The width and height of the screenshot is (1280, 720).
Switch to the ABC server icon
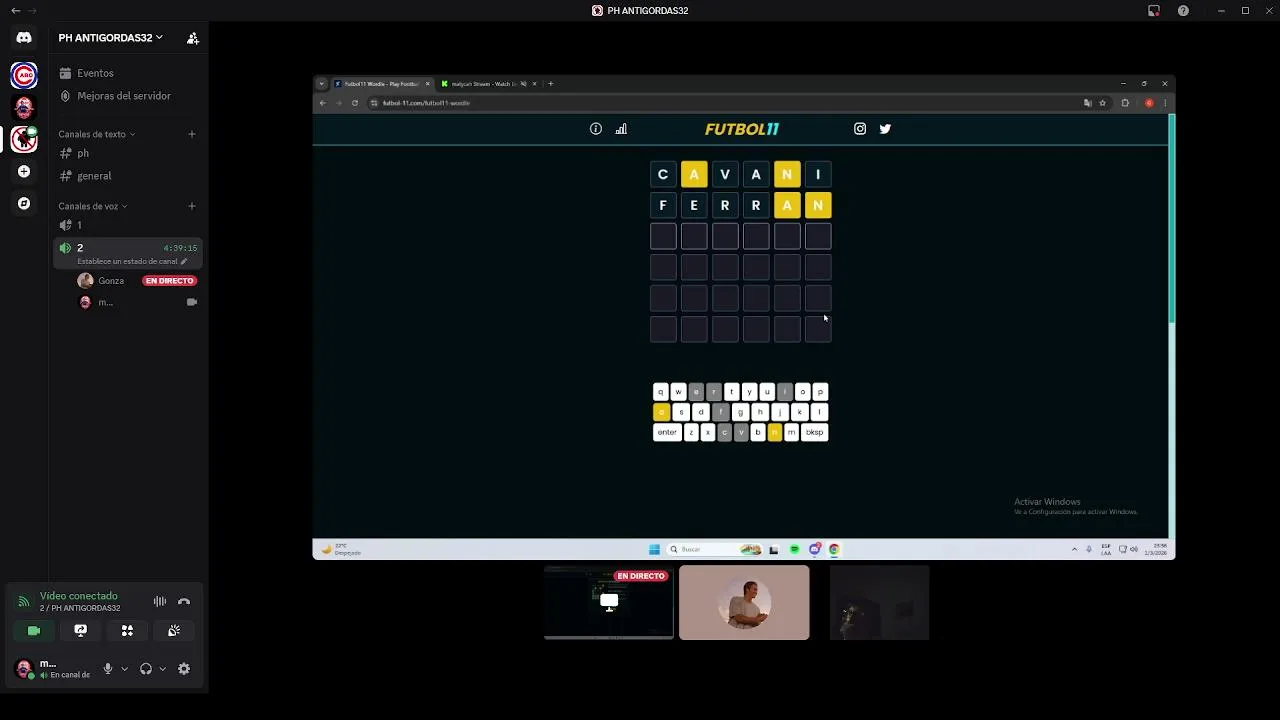(24, 75)
